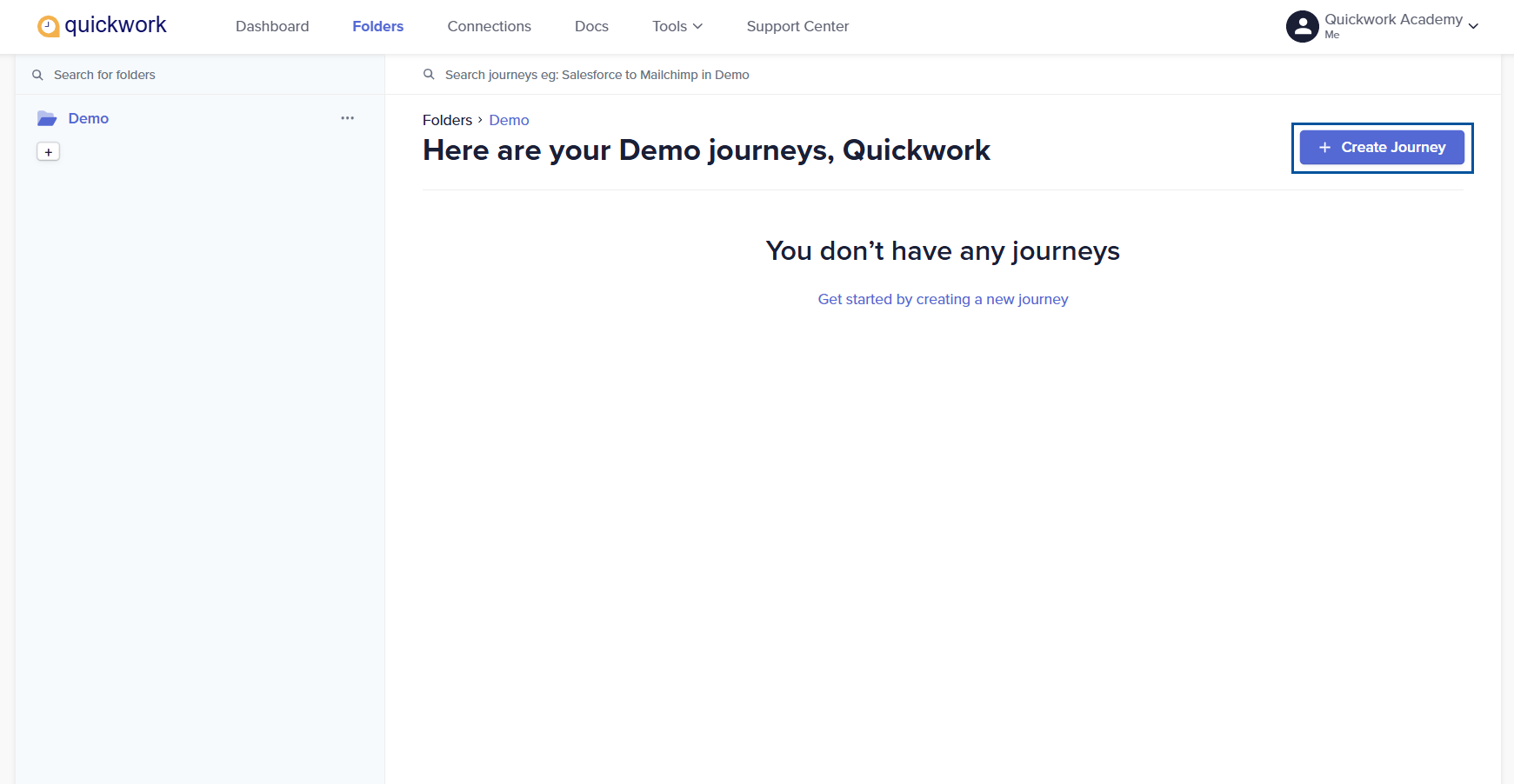Click the Quickwork logo
Screen dimensions: 1514x784
102,26
